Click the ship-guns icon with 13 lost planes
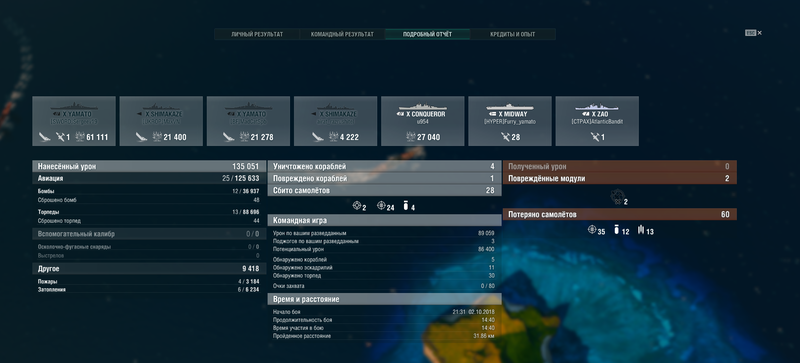Viewport: 800px width, 363px height. click(641, 230)
